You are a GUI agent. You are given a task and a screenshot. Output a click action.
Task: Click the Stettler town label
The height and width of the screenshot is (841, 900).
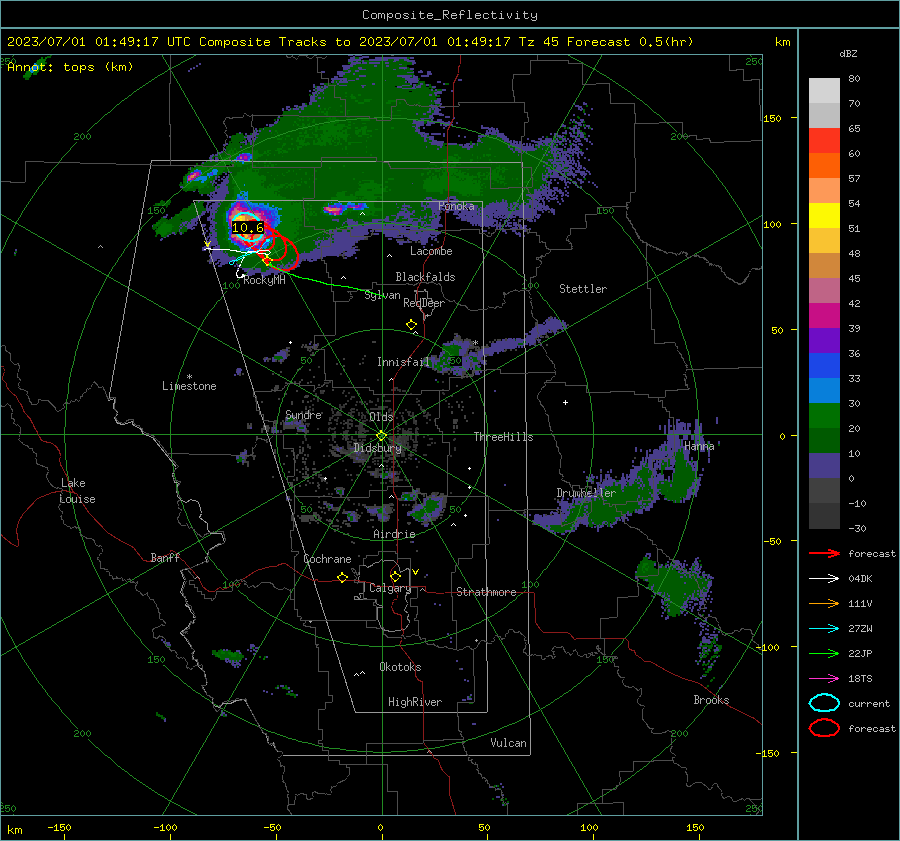coord(583,289)
